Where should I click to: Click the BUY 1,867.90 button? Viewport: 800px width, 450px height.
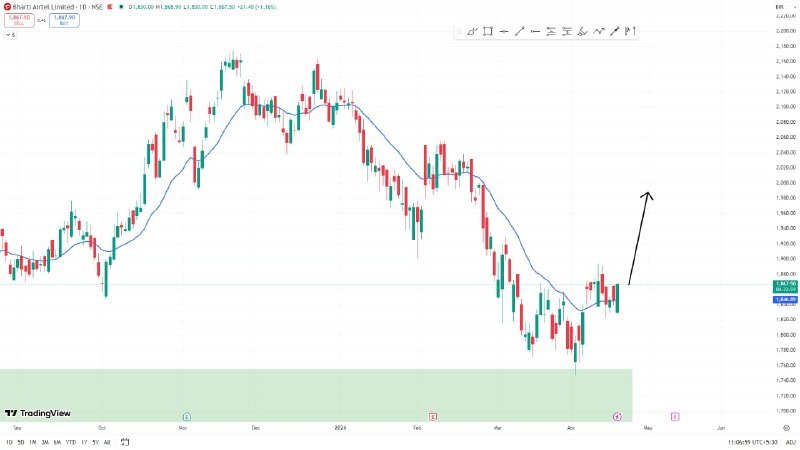(64, 20)
